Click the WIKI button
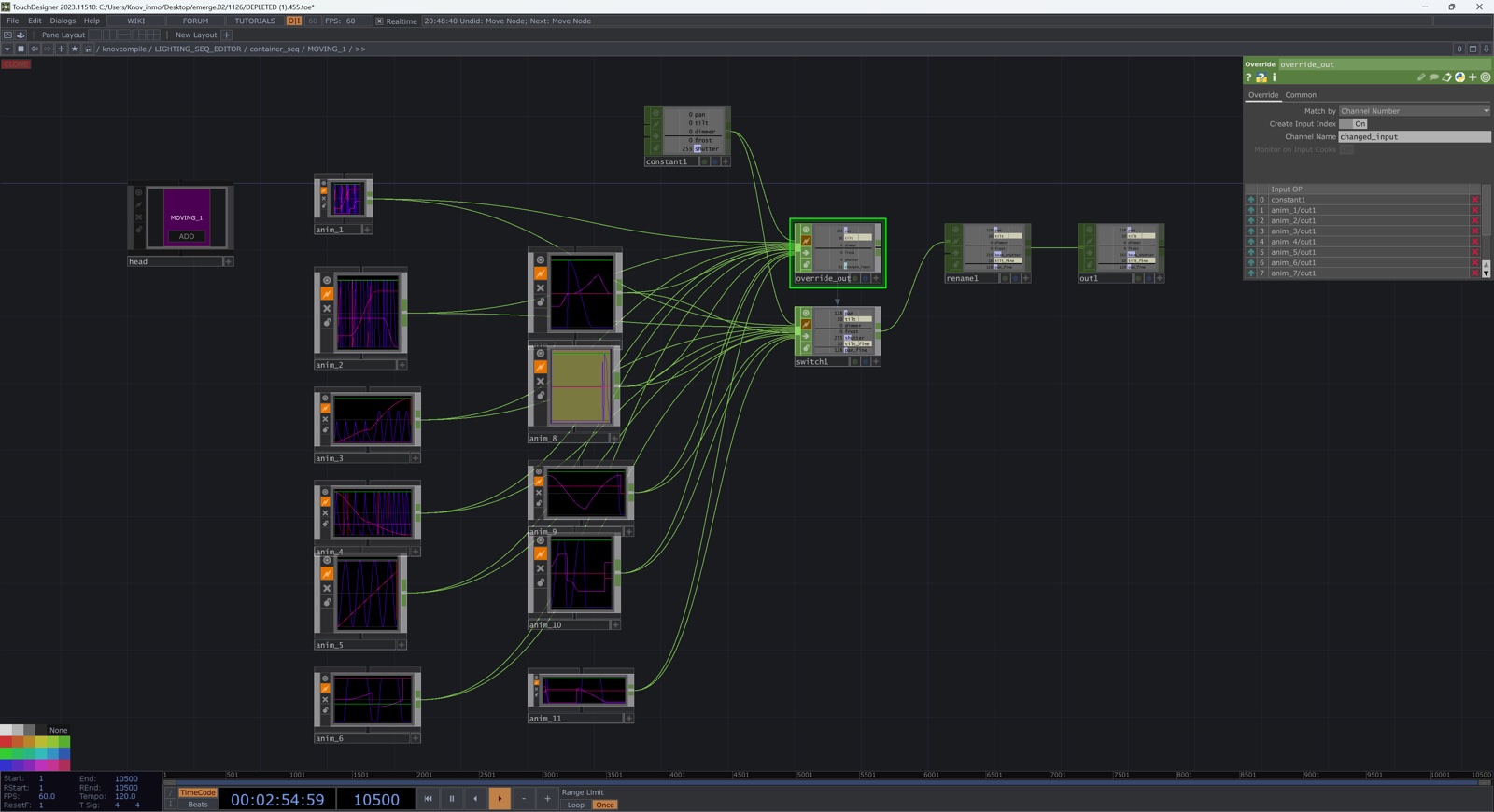 [x=136, y=21]
